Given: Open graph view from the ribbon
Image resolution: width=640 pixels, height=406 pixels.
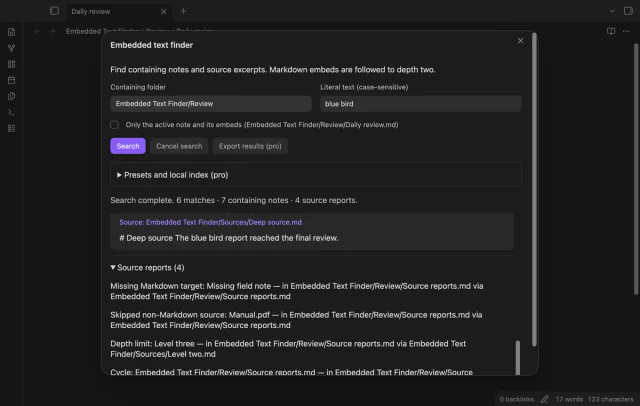Looking at the screenshot, I should pyautogui.click(x=11, y=48).
